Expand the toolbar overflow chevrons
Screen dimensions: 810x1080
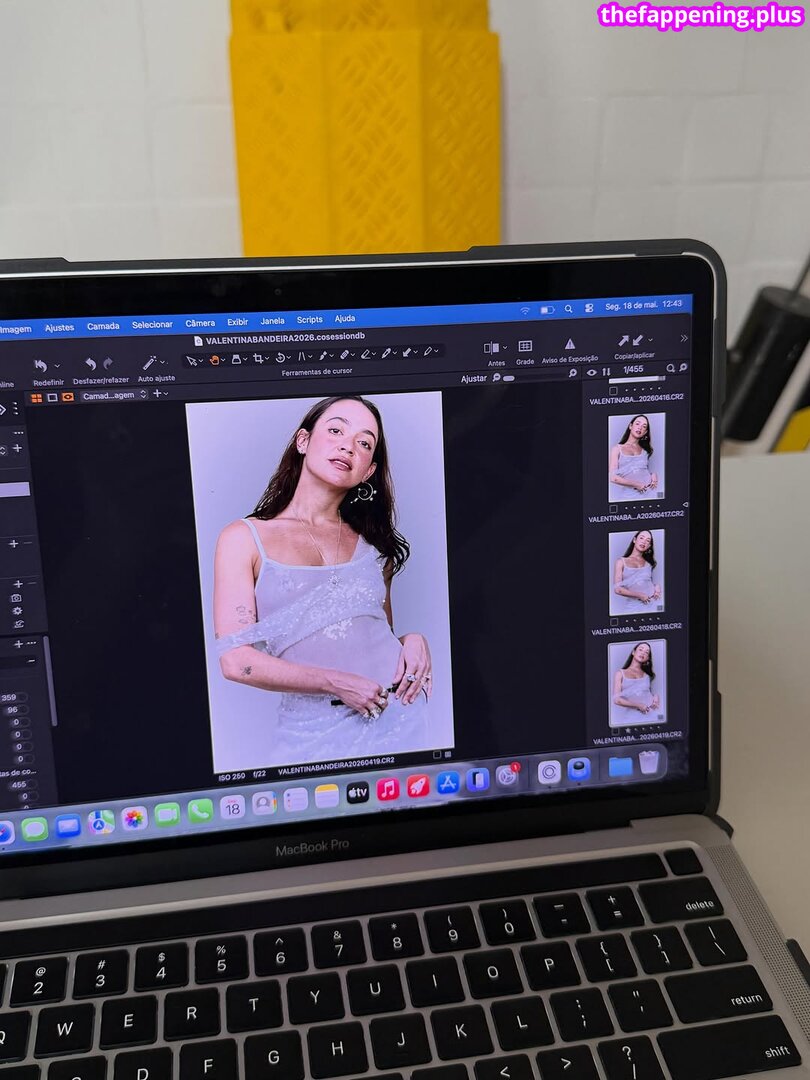[x=683, y=338]
